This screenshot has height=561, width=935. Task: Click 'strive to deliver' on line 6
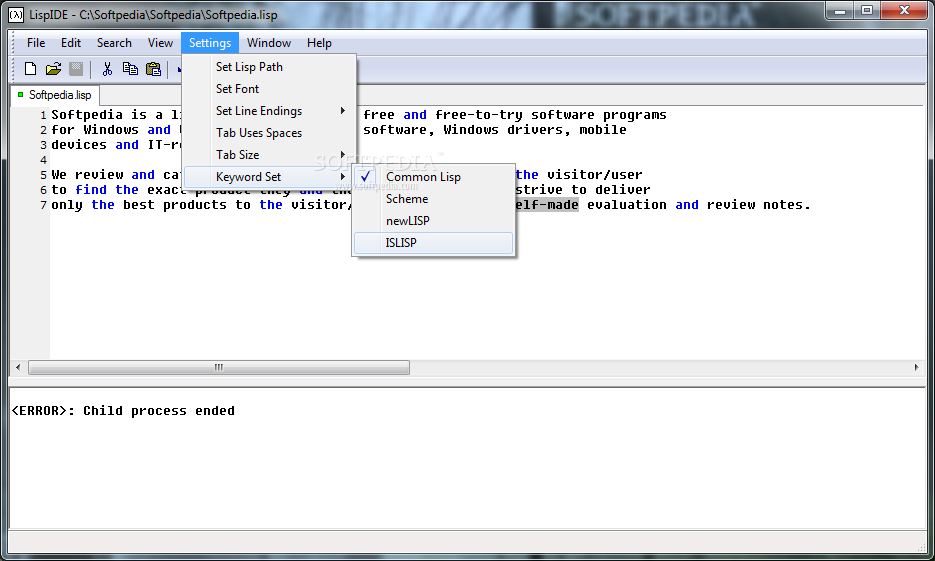coord(583,190)
